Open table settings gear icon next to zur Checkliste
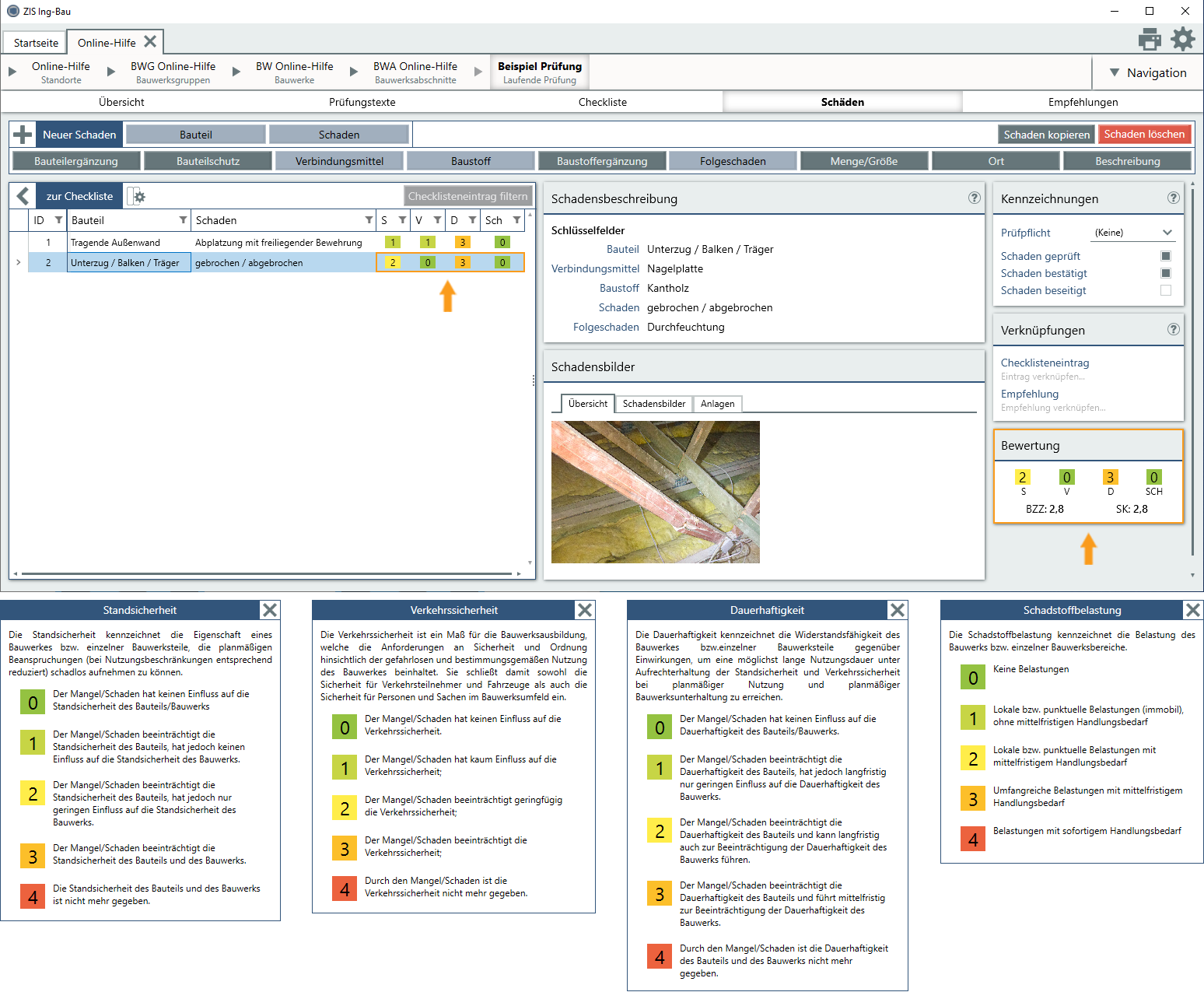This screenshot has height=992, width=1204. [x=137, y=196]
